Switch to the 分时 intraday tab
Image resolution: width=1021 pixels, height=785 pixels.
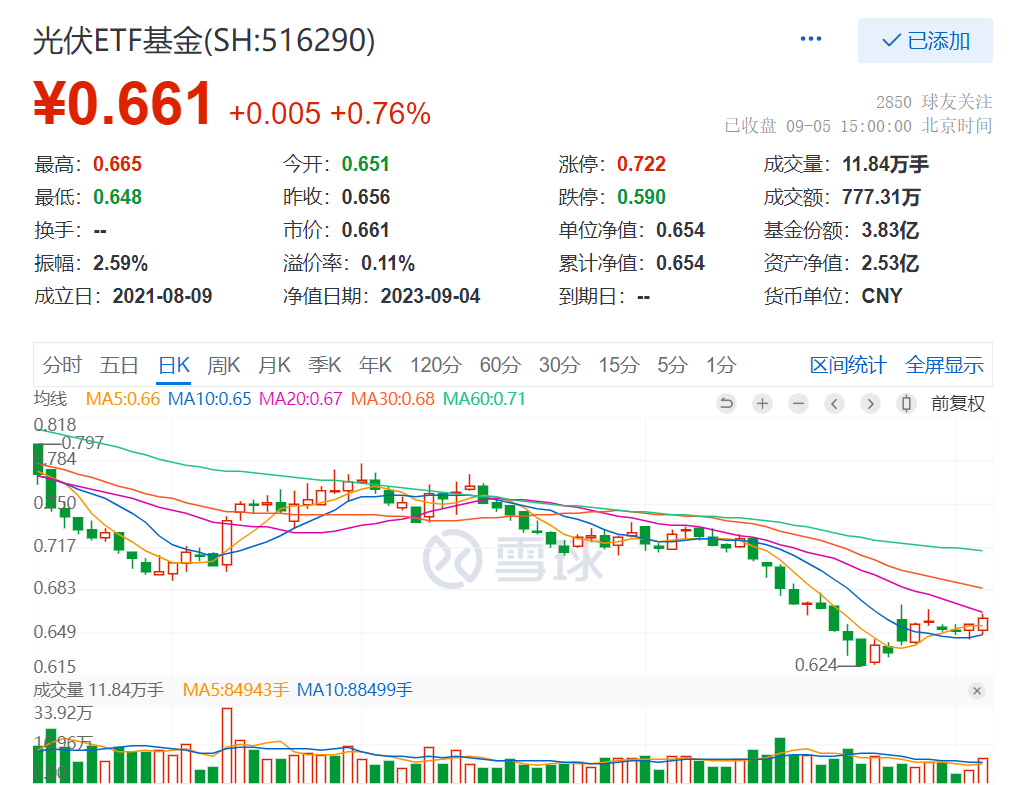pos(62,365)
